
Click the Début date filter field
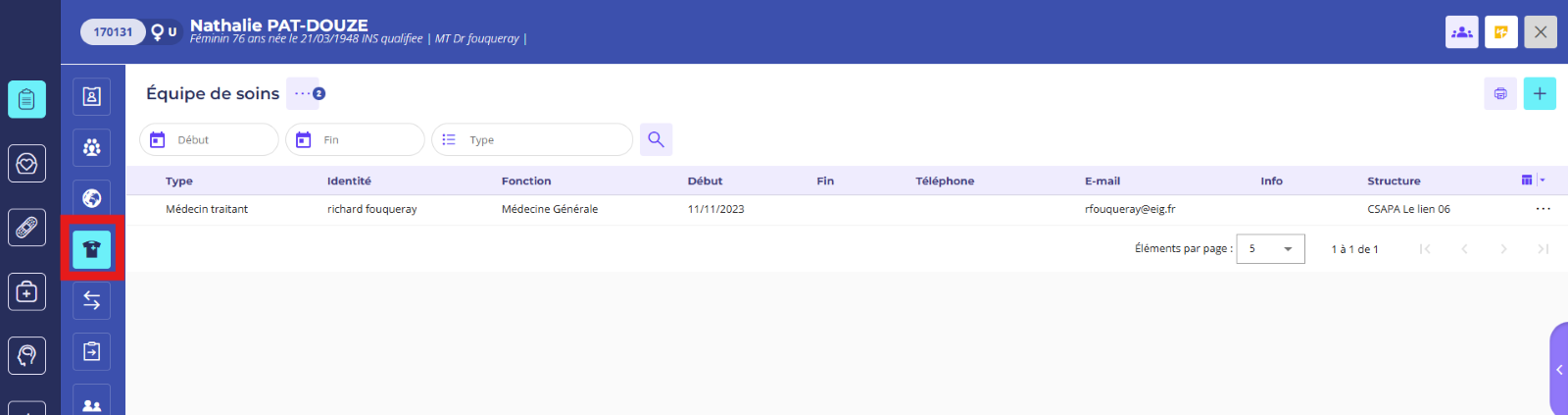click(210, 140)
